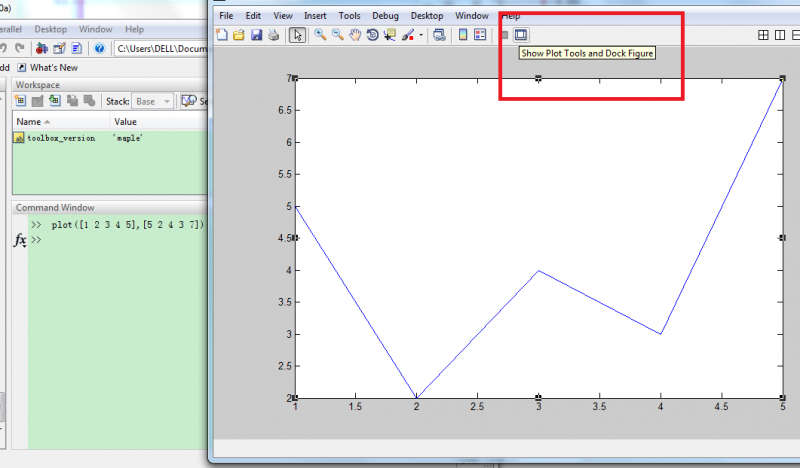The width and height of the screenshot is (800, 468).
Task: Click the undo arrow in MATLAB toolbar
Action: tap(4, 48)
